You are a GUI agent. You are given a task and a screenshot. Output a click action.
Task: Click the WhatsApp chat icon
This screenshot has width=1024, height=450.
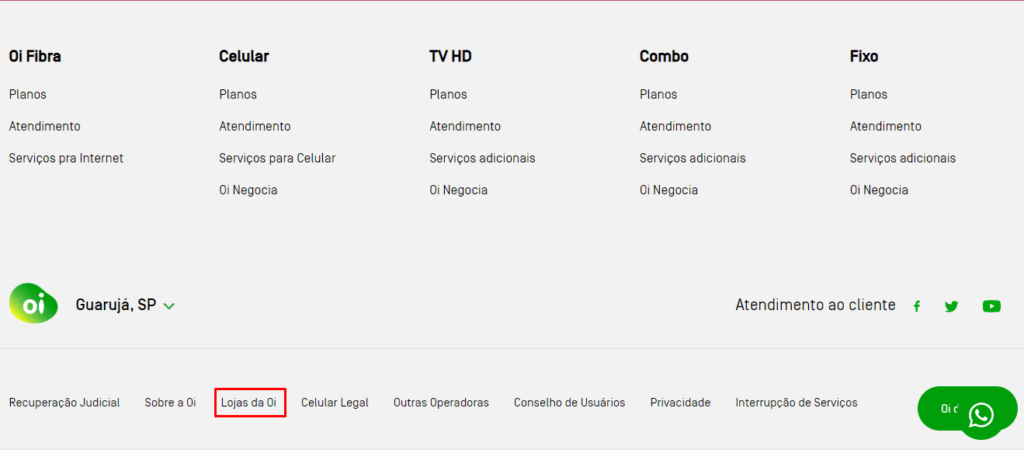pyautogui.click(x=981, y=415)
